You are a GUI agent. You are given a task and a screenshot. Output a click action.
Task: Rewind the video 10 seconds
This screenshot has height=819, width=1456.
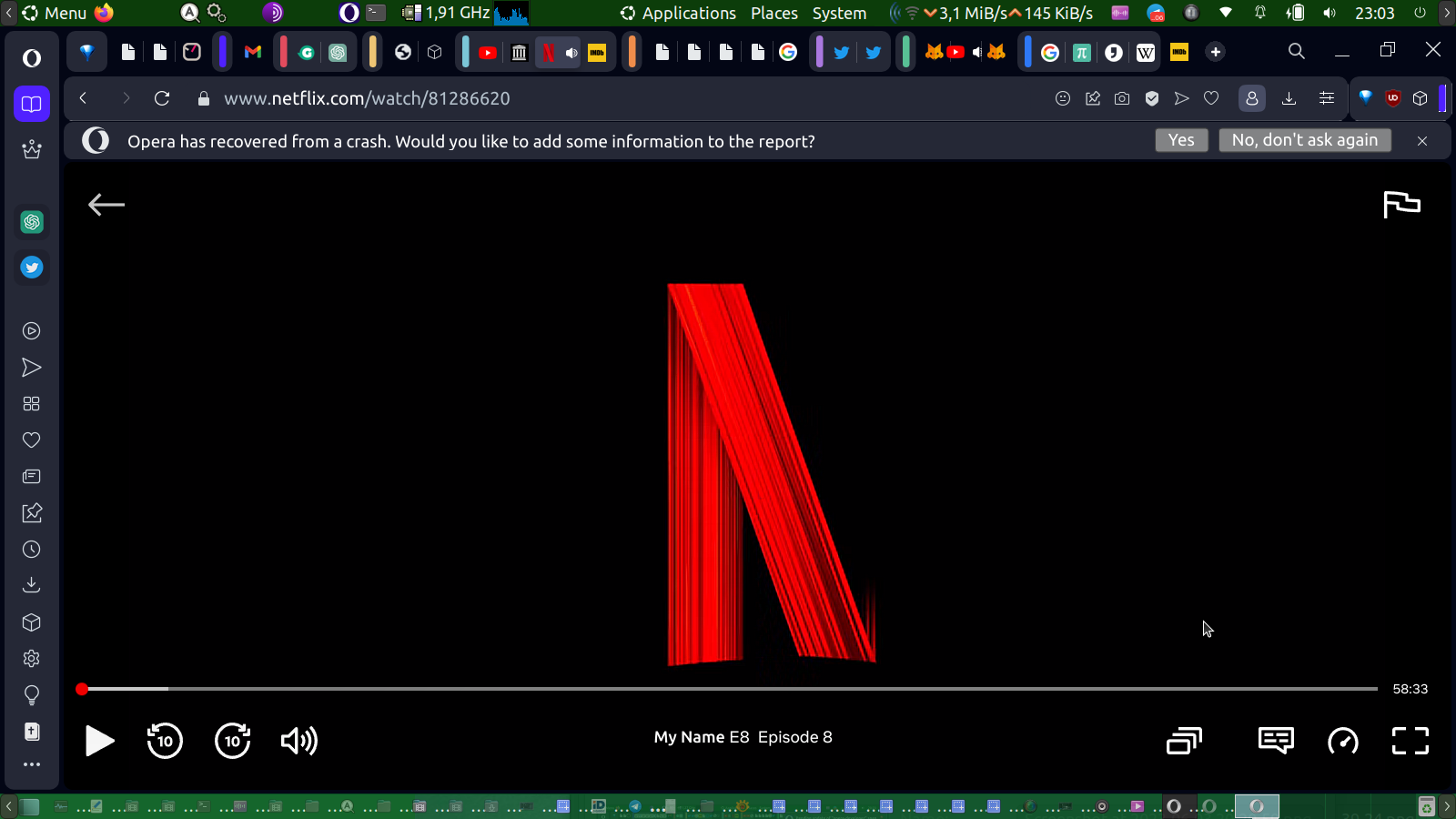pos(165,741)
